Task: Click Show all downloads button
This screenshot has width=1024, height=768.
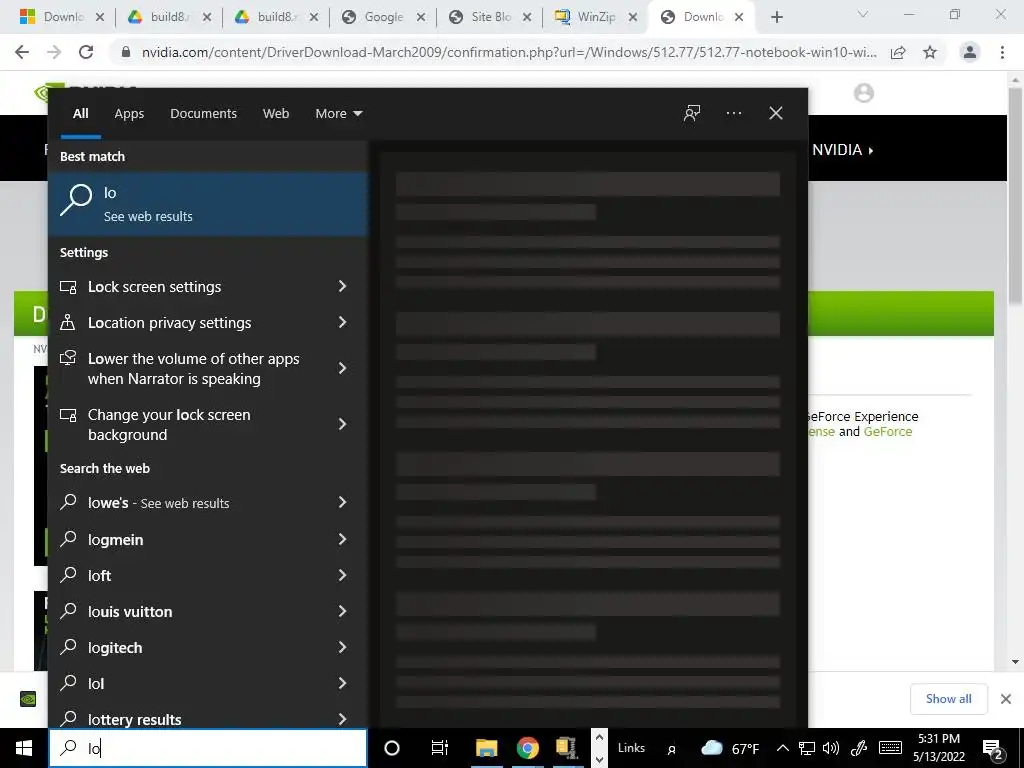Action: (948, 699)
